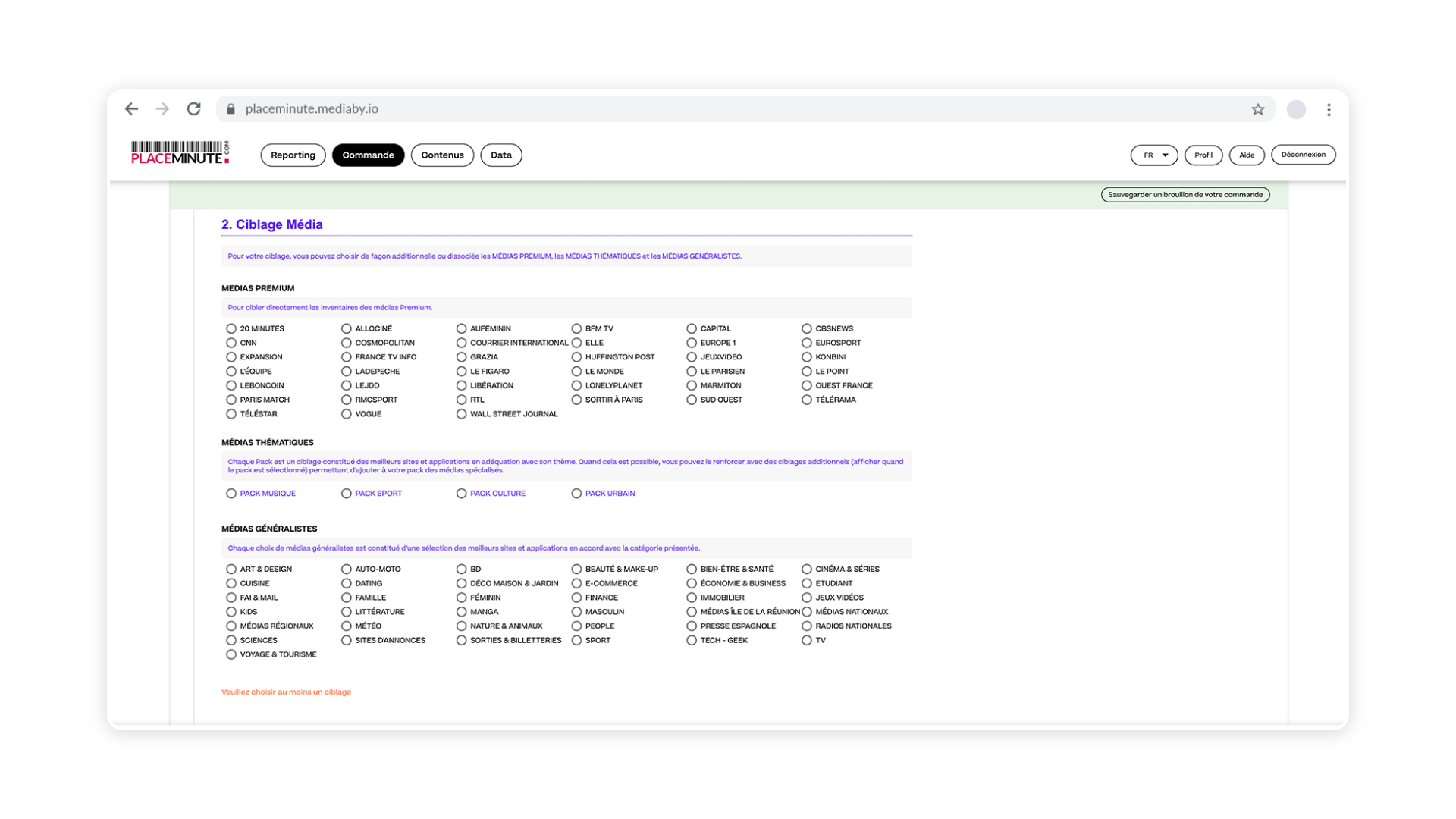Open the Data tab

pyautogui.click(x=501, y=155)
